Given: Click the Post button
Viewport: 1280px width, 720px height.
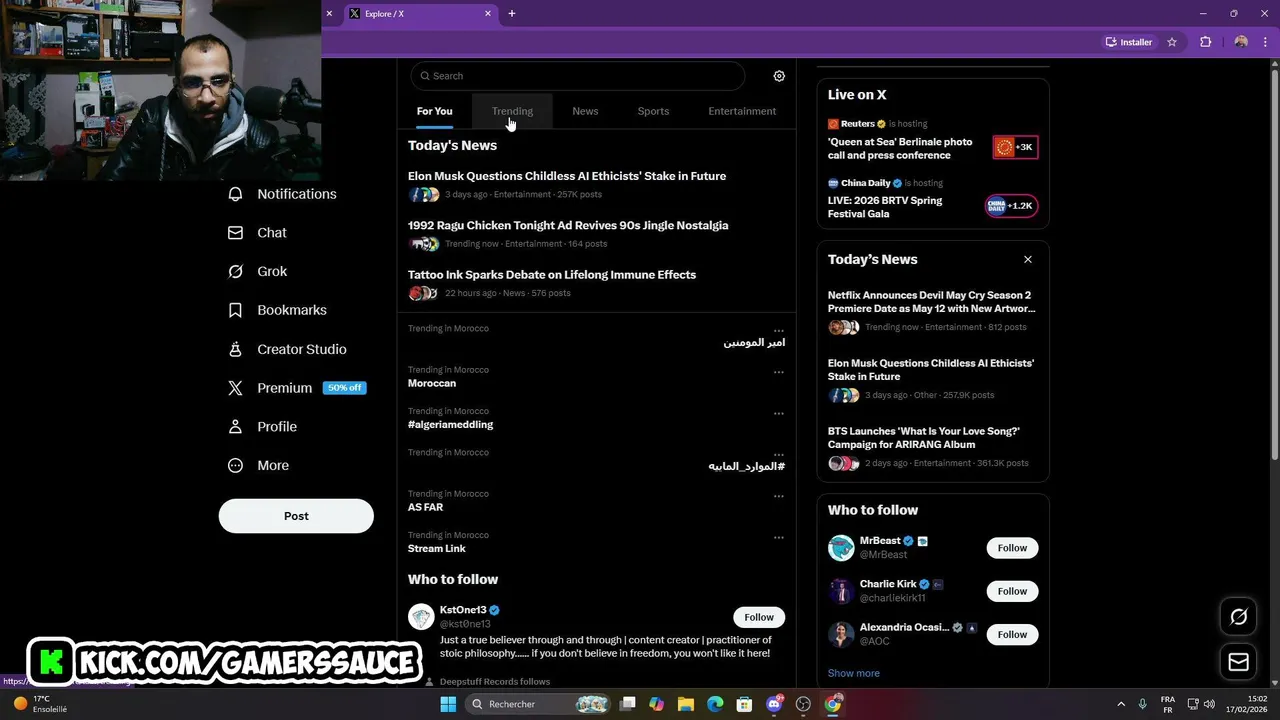Looking at the screenshot, I should tap(296, 516).
